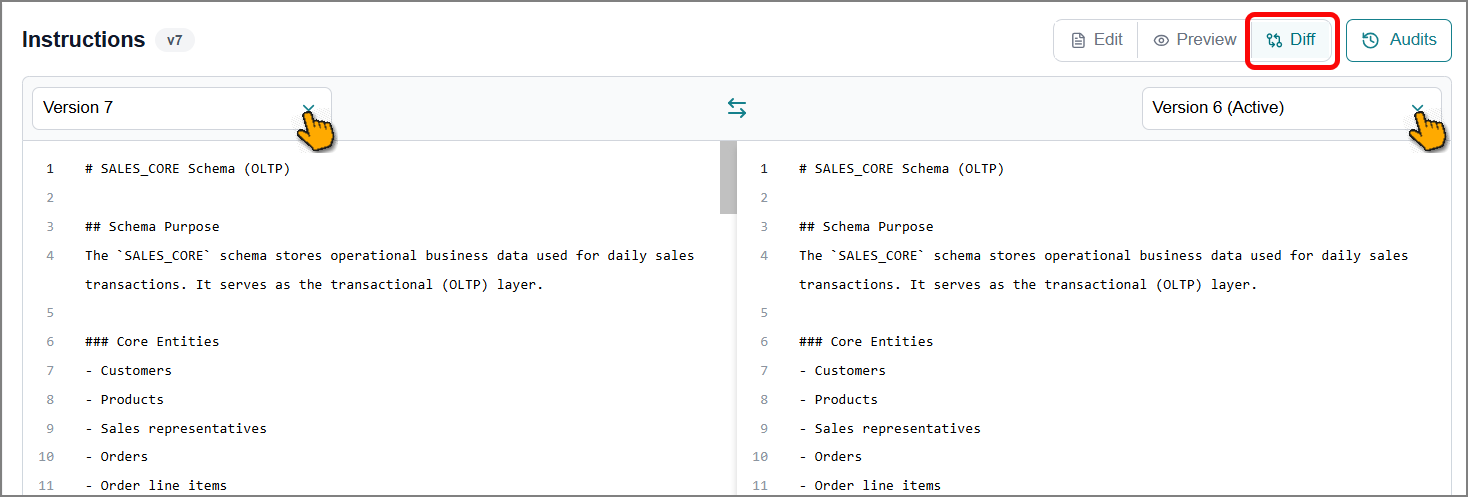Open the Version 7 dropdown
1468x497 pixels.
tap(182, 108)
